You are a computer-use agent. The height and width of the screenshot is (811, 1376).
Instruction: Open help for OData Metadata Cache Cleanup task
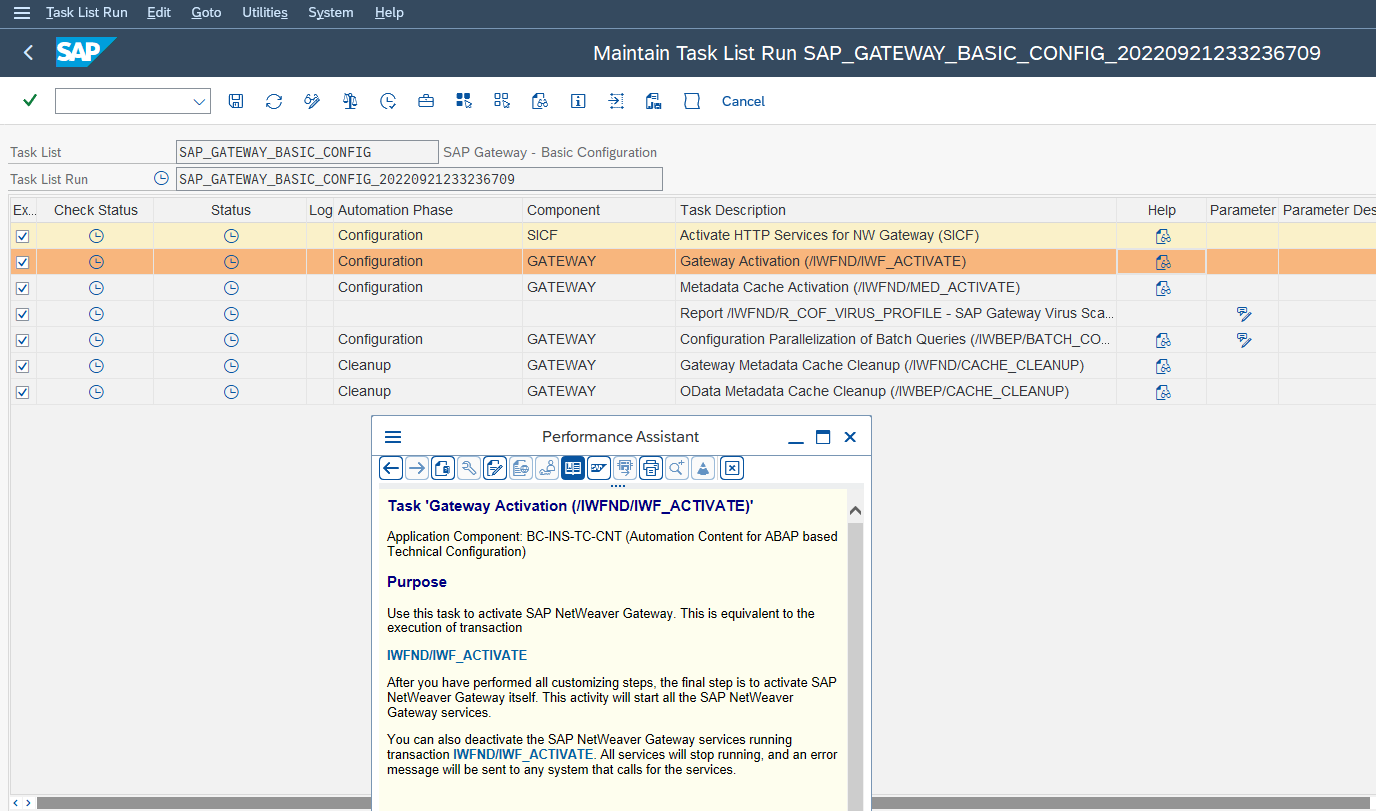pos(1163,392)
